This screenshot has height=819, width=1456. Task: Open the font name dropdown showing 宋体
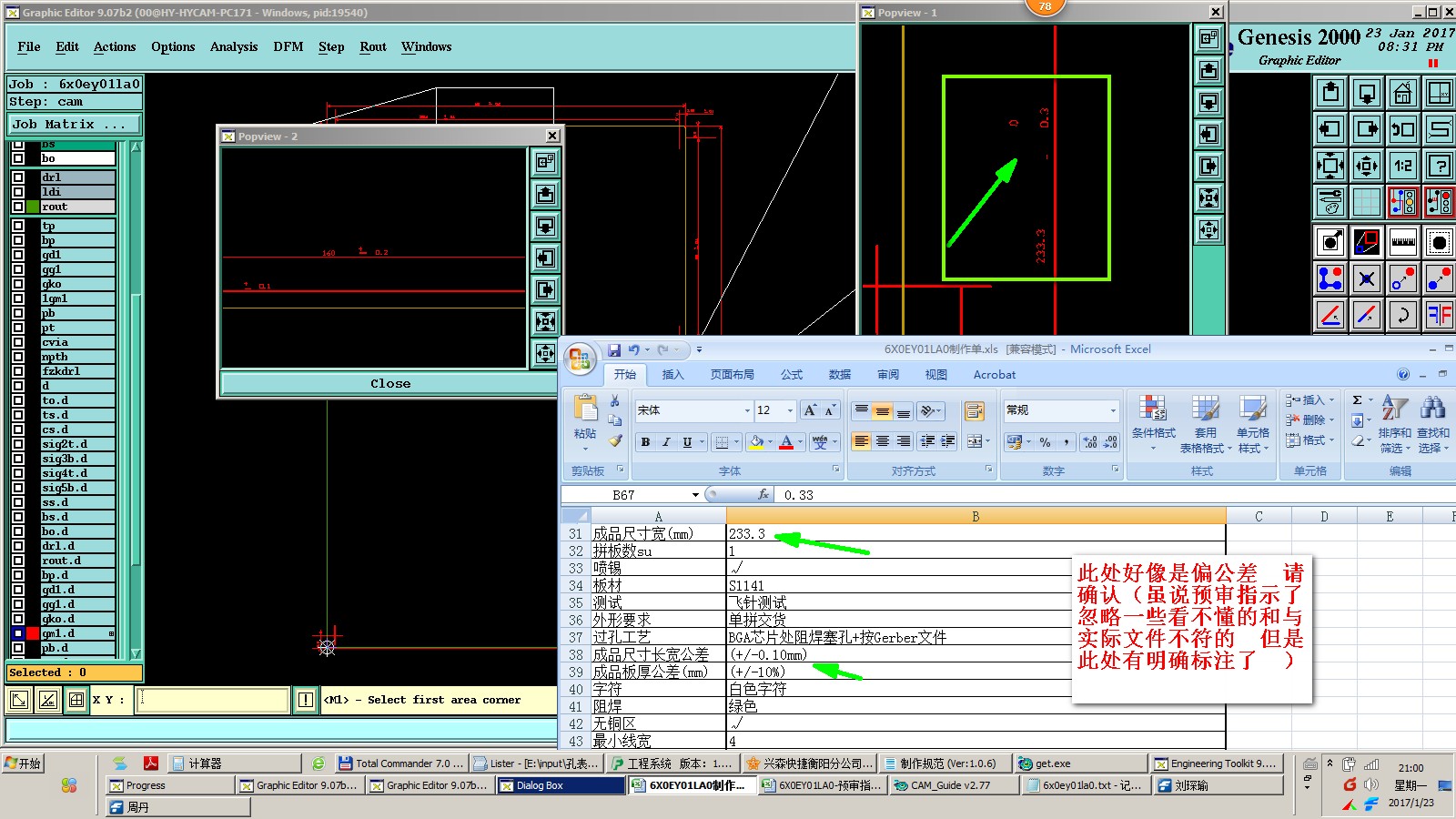(747, 410)
